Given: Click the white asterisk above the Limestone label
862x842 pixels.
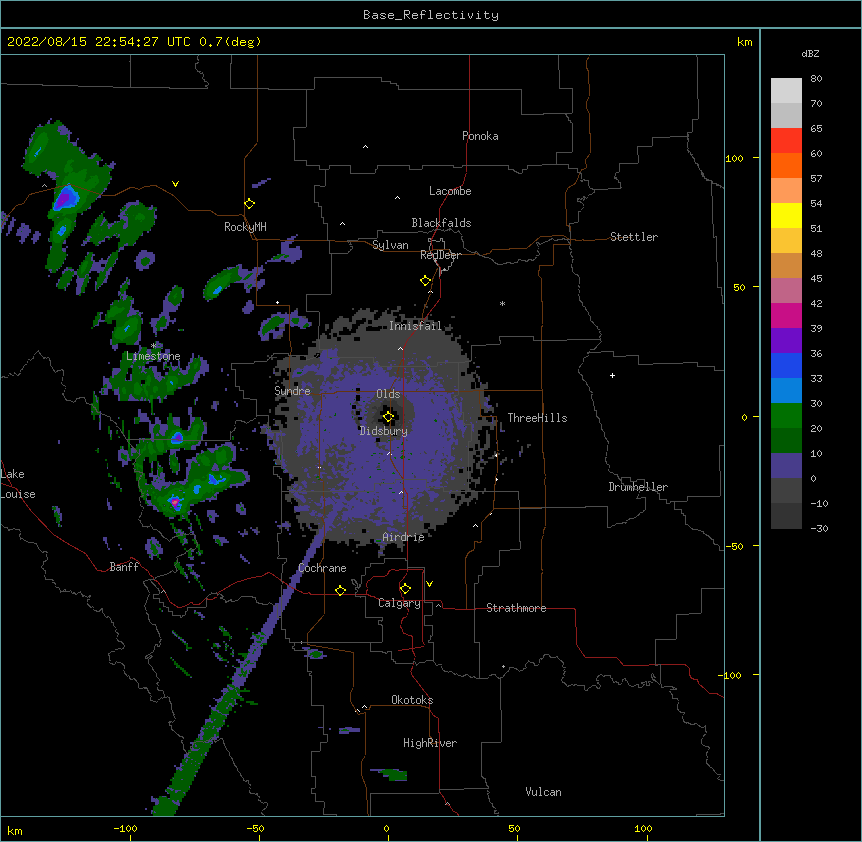Looking at the screenshot, I should tap(153, 346).
